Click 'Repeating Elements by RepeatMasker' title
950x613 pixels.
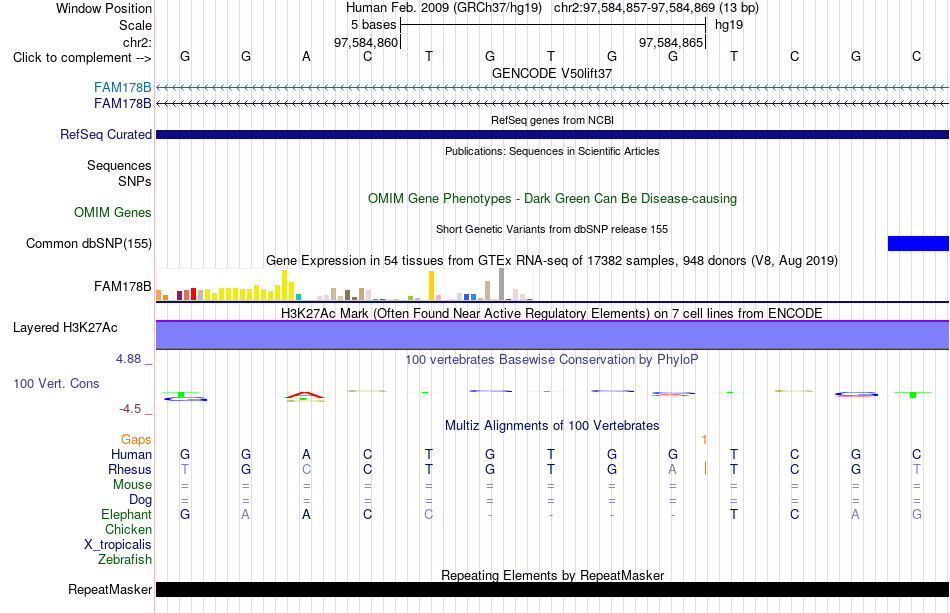click(x=552, y=575)
